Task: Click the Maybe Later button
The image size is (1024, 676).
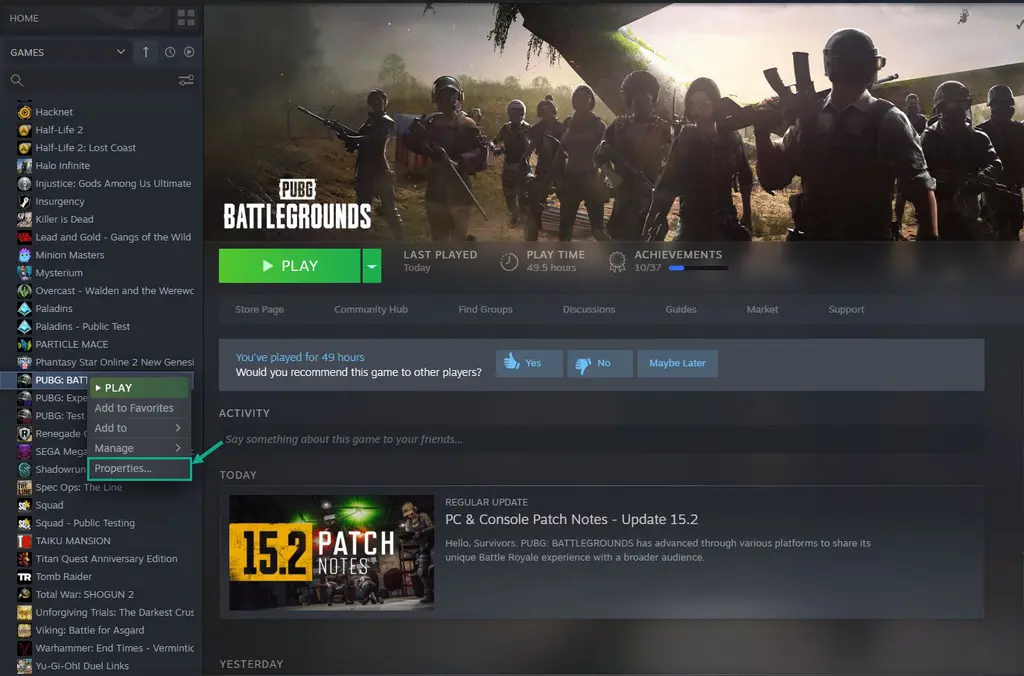Action: click(677, 363)
